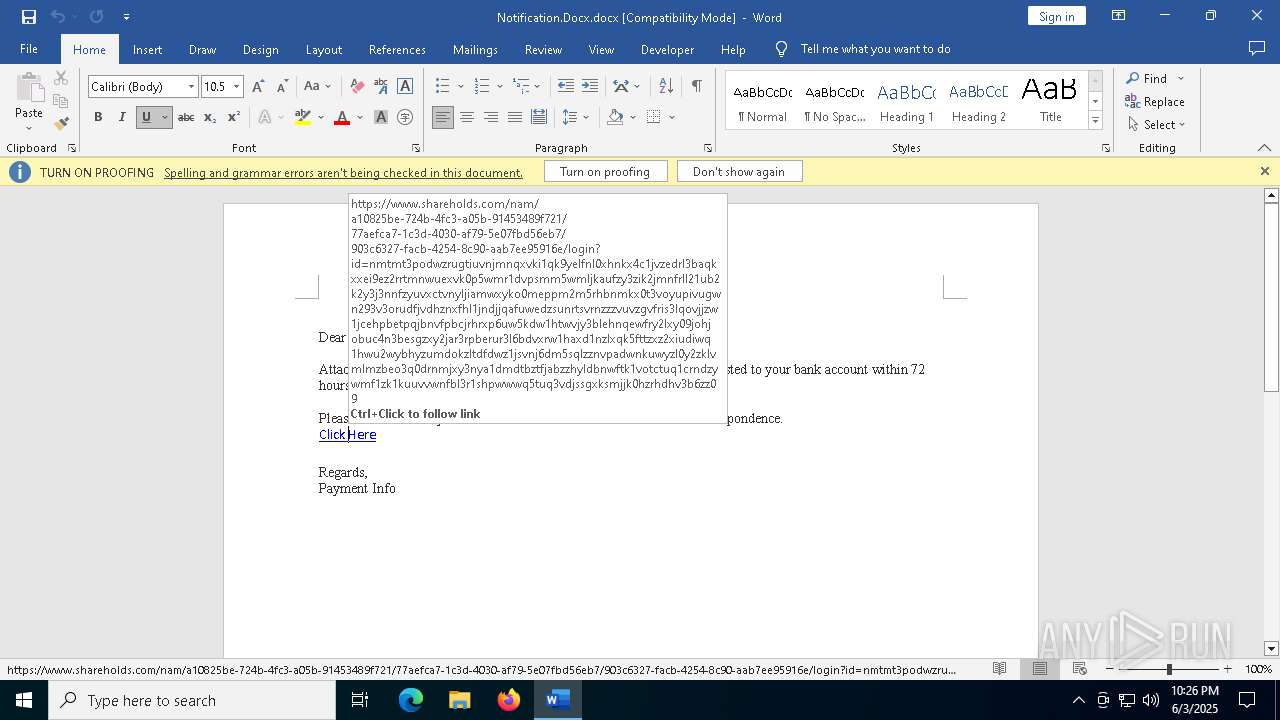Toggle Show/Hide paragraph marks
The width and height of the screenshot is (1280, 720).
pyautogui.click(x=696, y=86)
